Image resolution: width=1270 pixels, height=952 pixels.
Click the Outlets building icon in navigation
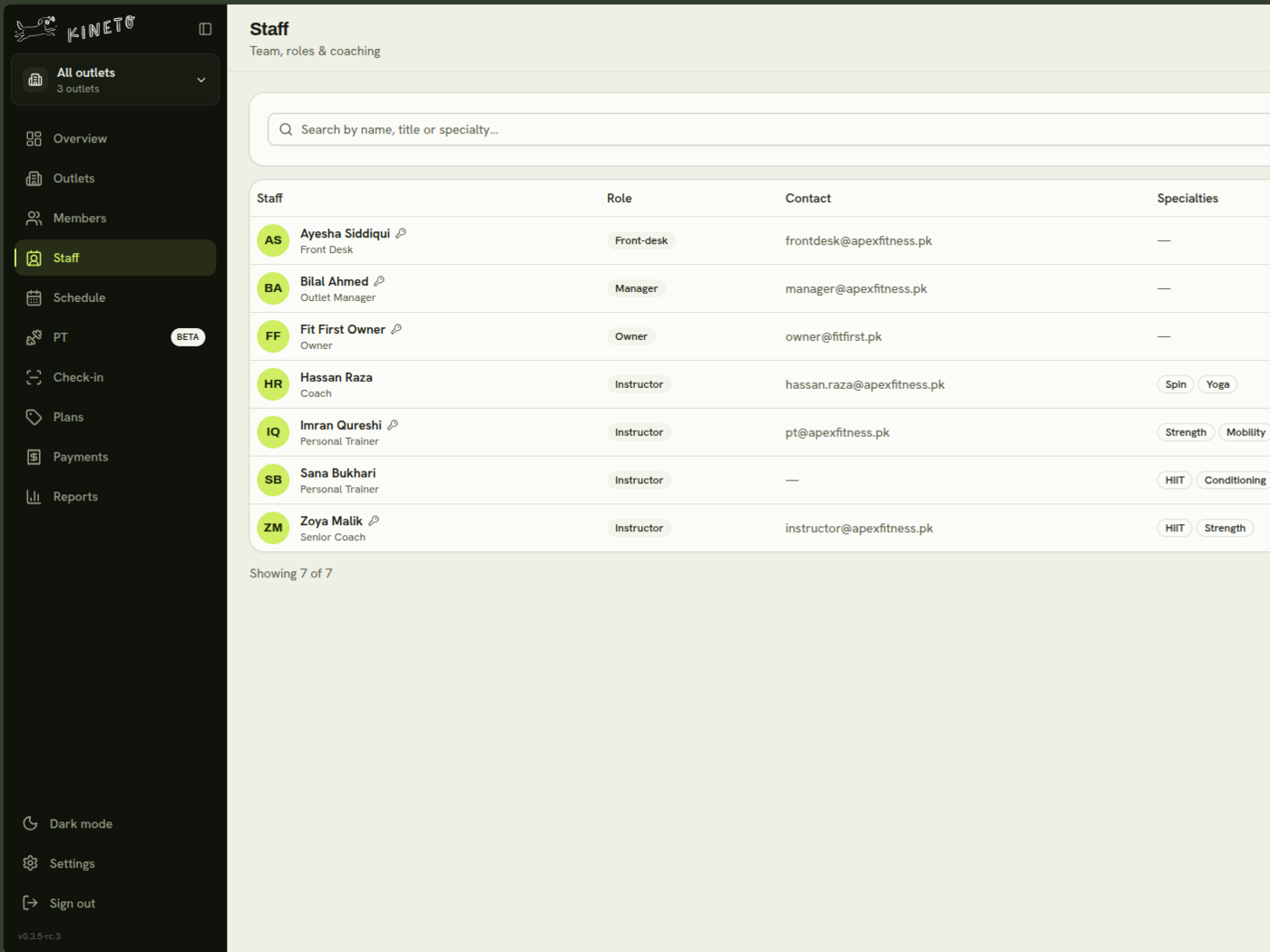pyautogui.click(x=34, y=179)
